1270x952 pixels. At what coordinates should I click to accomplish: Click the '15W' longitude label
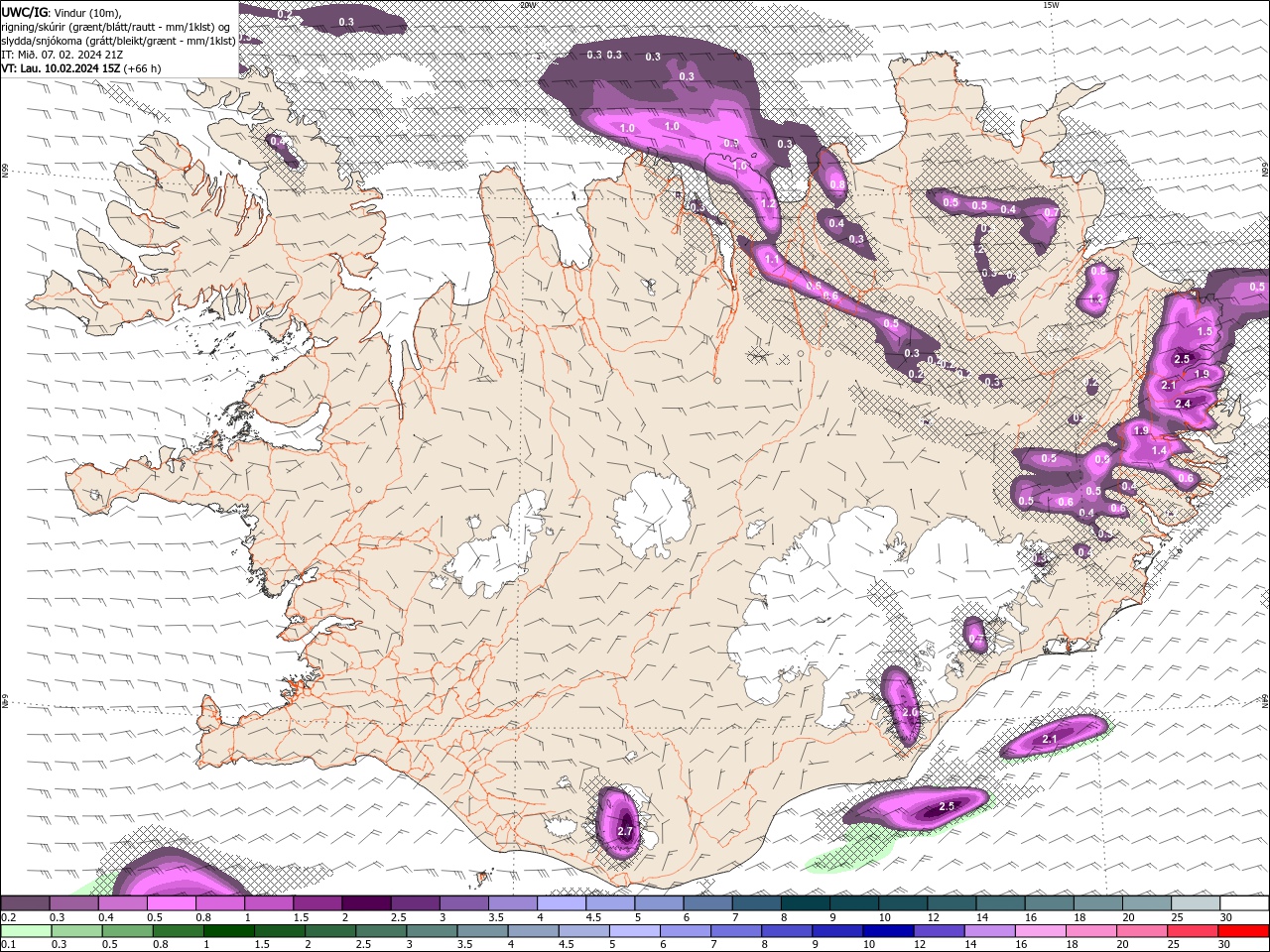click(x=1051, y=5)
